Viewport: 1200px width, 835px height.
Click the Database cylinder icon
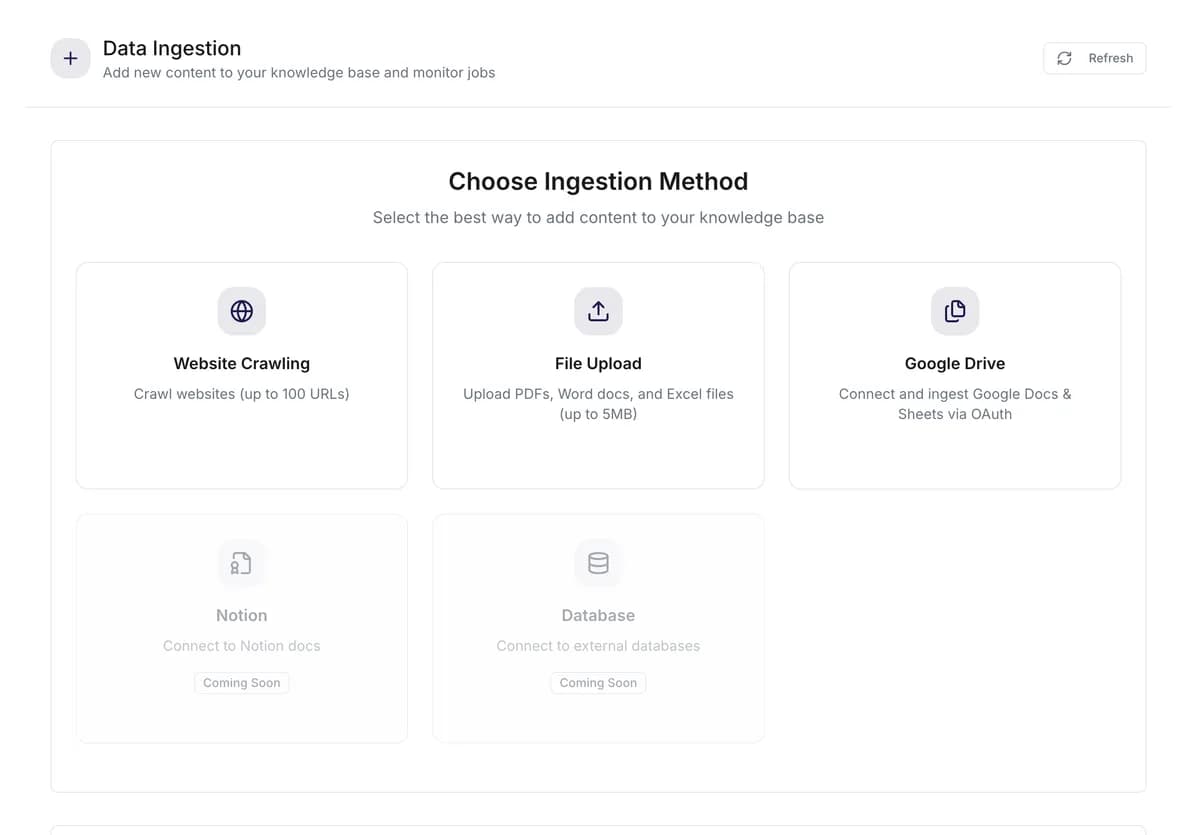tap(598, 563)
